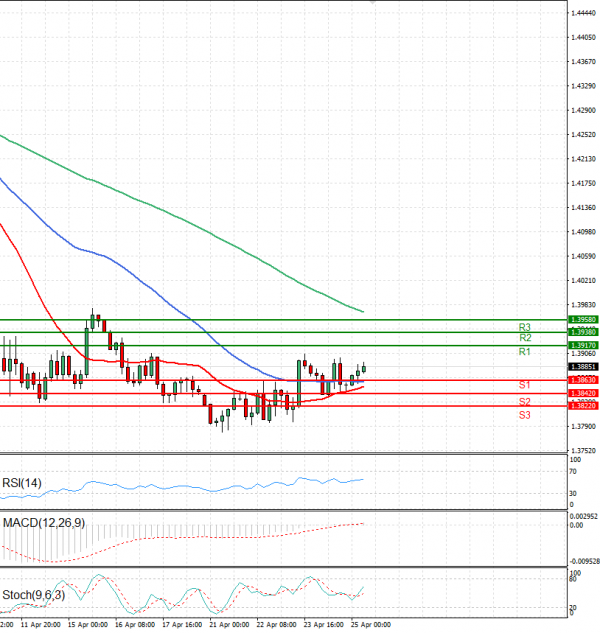Select the MACD(12,26,9) indicator label
Image resolution: width=600 pixels, height=633 pixels.
41,523
